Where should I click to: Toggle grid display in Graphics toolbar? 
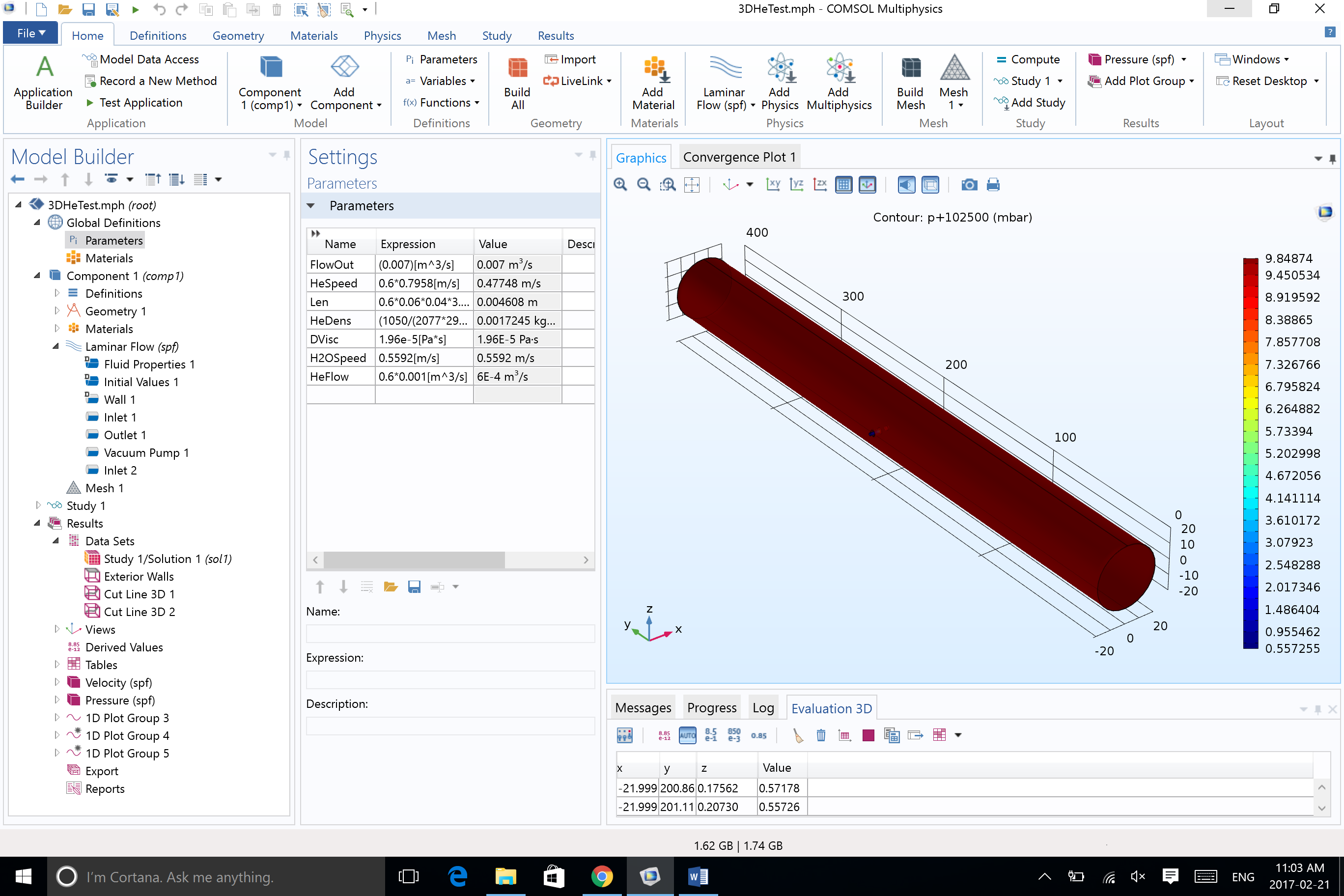pos(843,185)
